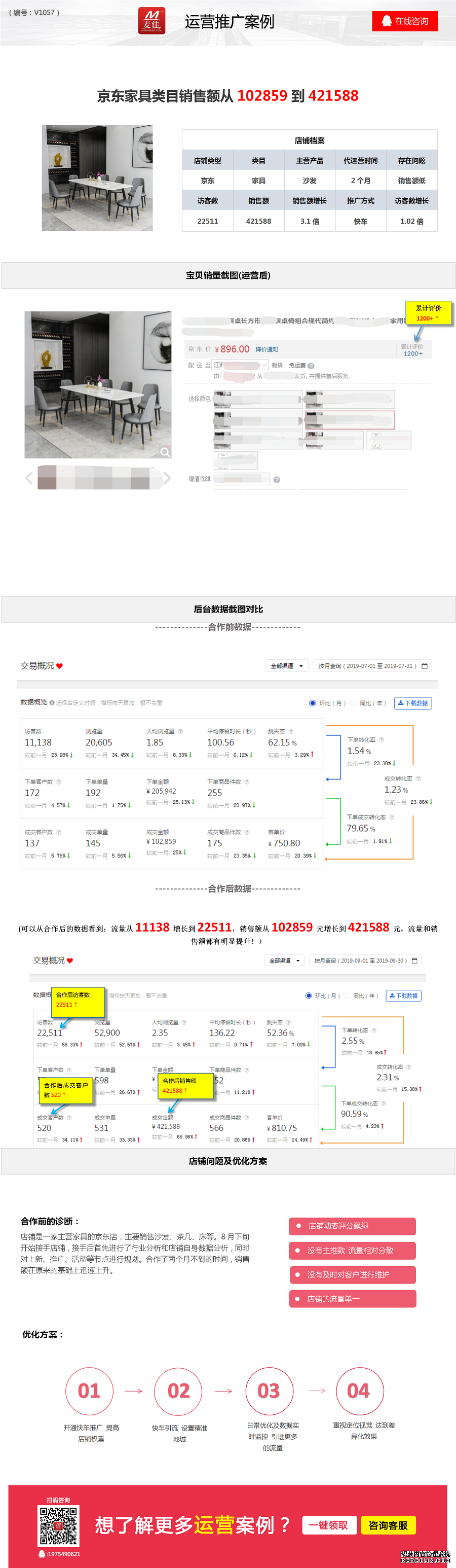
Task: Open the 降价通知 price alert link
Action: point(267,349)
